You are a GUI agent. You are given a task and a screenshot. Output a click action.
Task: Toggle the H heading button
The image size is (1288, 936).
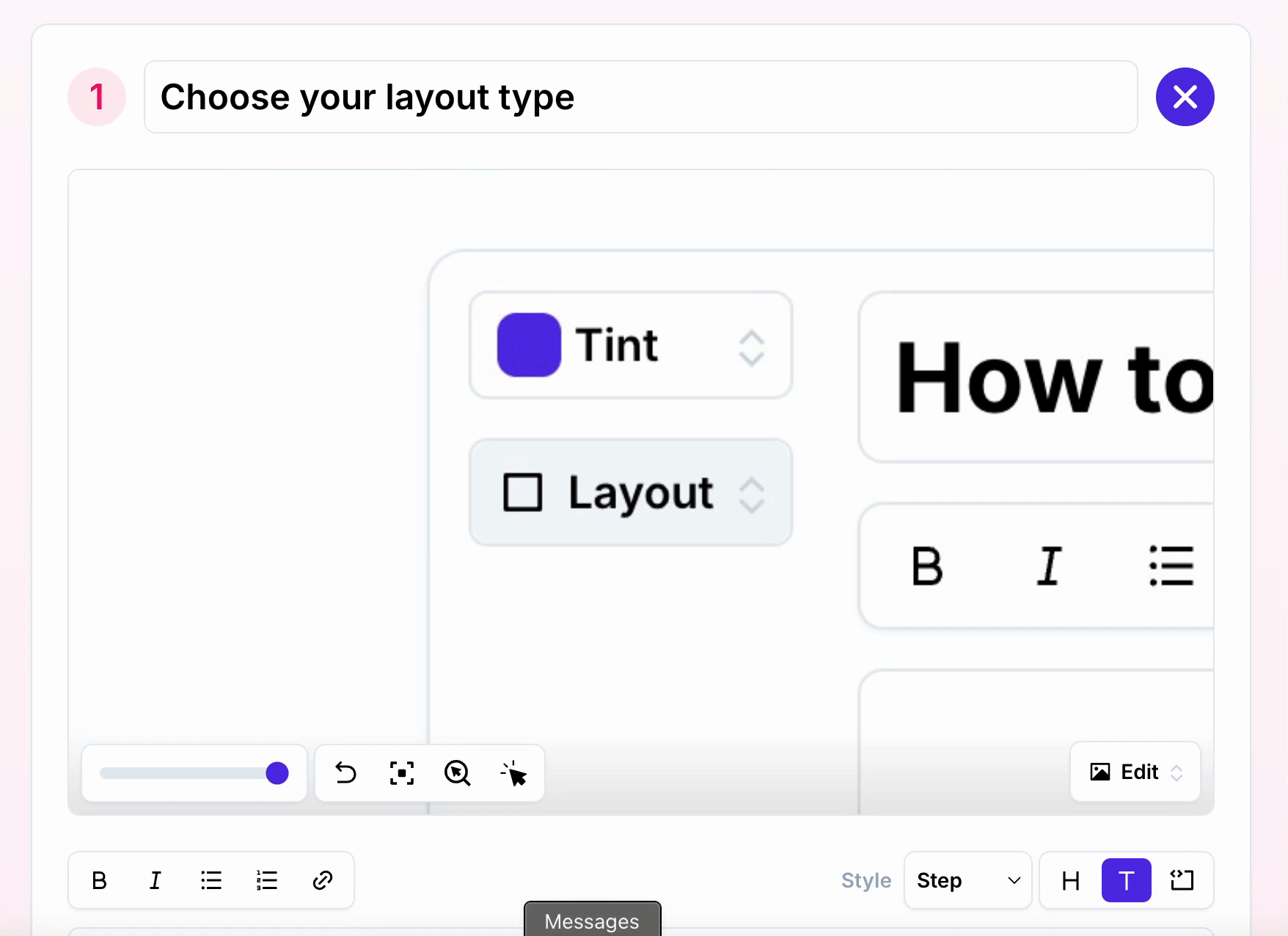tap(1071, 880)
